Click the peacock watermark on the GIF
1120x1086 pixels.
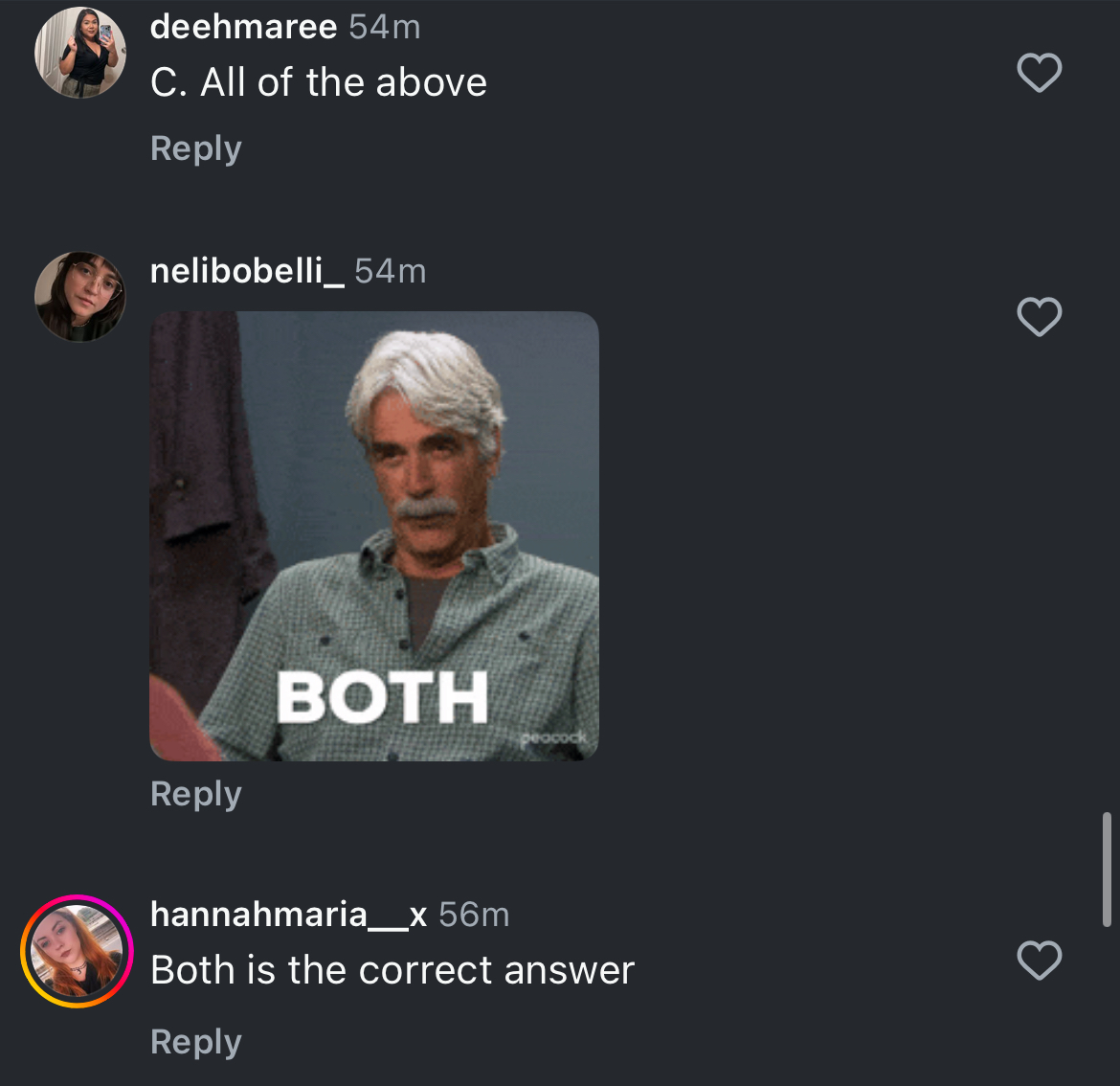pos(554,737)
